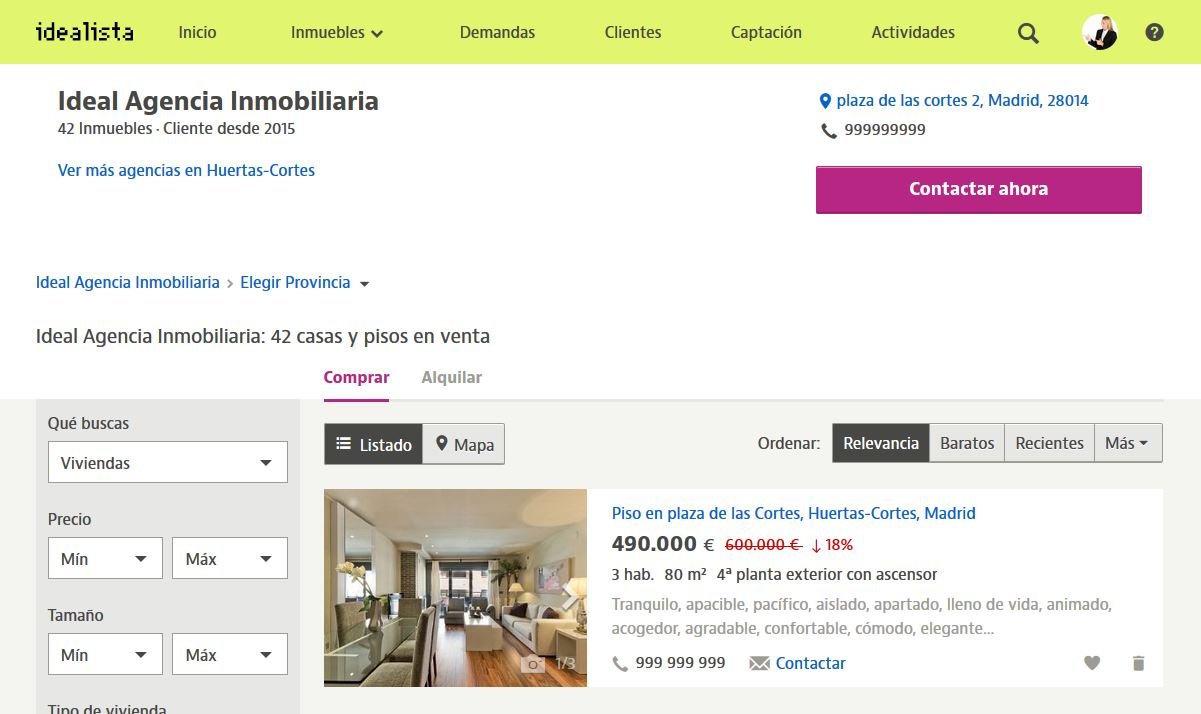
Task: Open the Demandas menu item
Action: click(497, 32)
